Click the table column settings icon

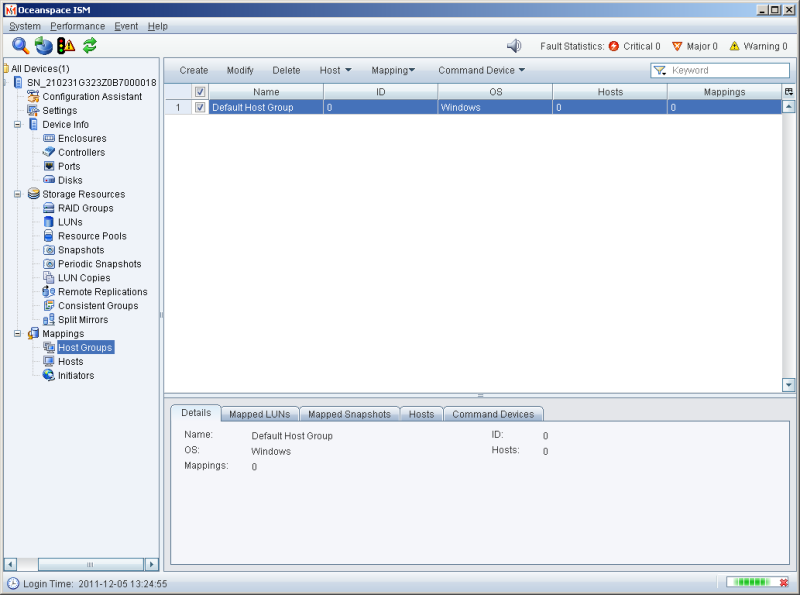789,92
